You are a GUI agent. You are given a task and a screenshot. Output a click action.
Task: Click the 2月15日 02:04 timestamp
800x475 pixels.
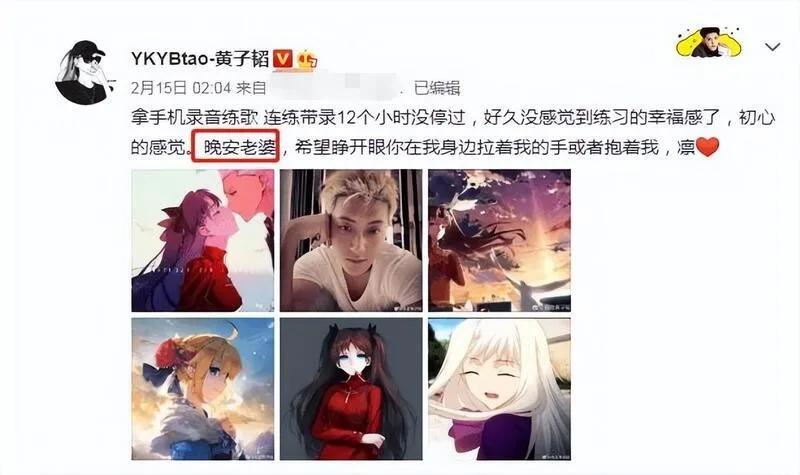[x=181, y=88]
